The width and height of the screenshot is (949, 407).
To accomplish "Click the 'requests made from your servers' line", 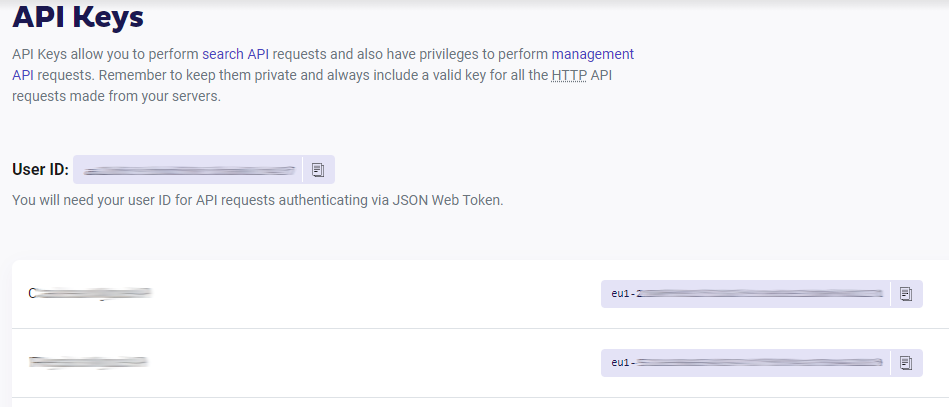I will pyautogui.click(x=115, y=97).
